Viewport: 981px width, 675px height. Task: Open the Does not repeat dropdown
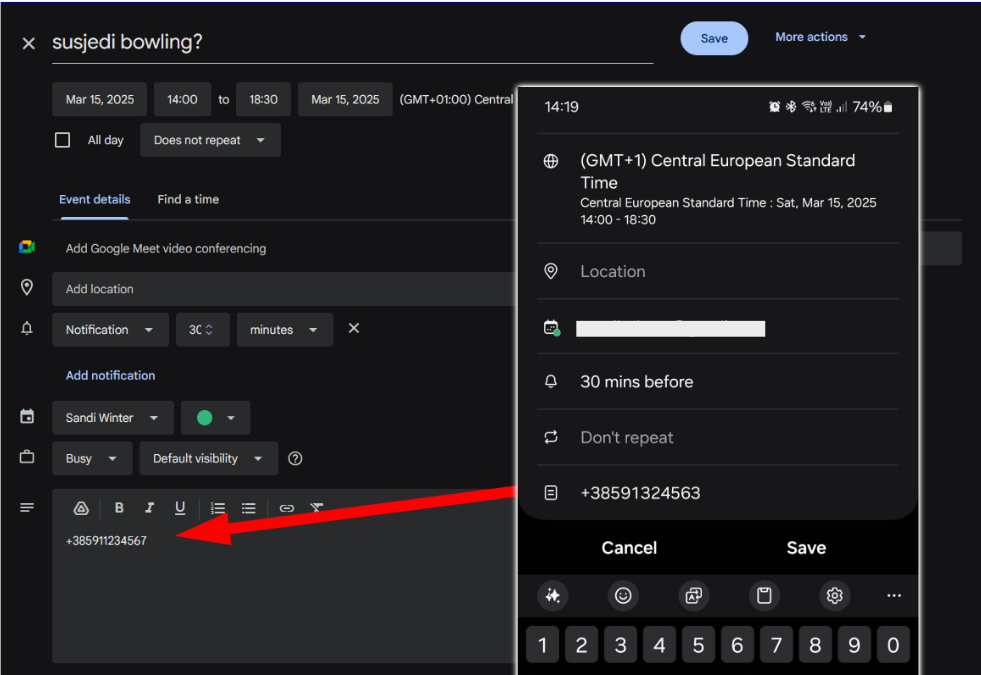210,140
